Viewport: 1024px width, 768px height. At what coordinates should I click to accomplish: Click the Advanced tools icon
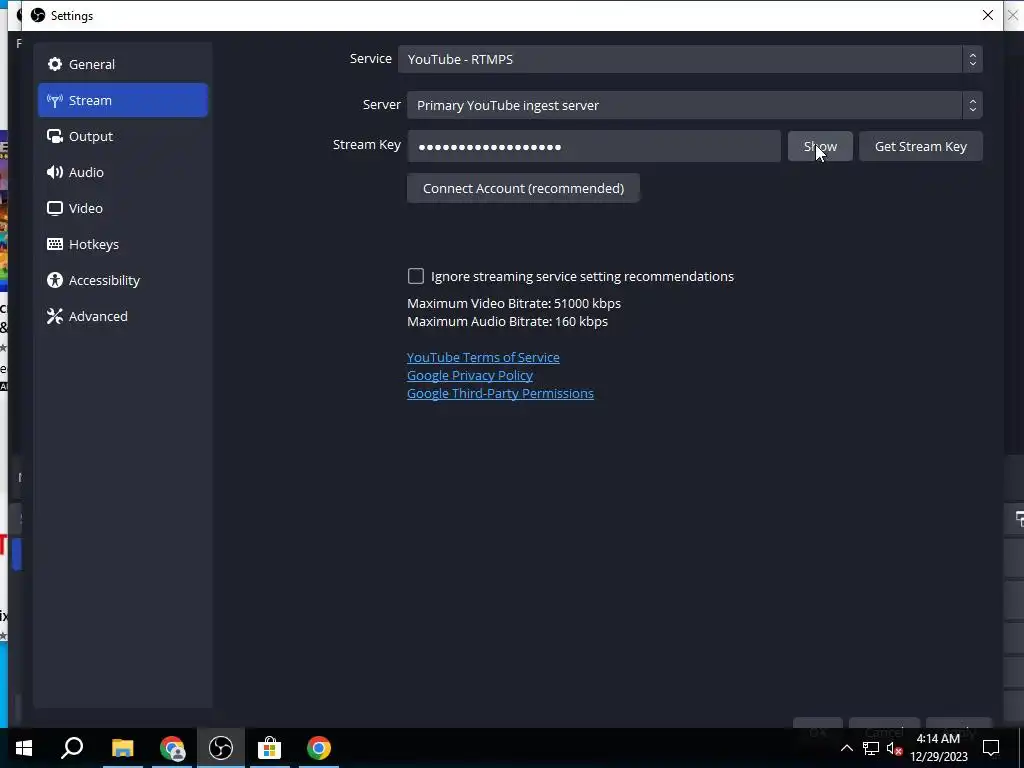(x=55, y=316)
